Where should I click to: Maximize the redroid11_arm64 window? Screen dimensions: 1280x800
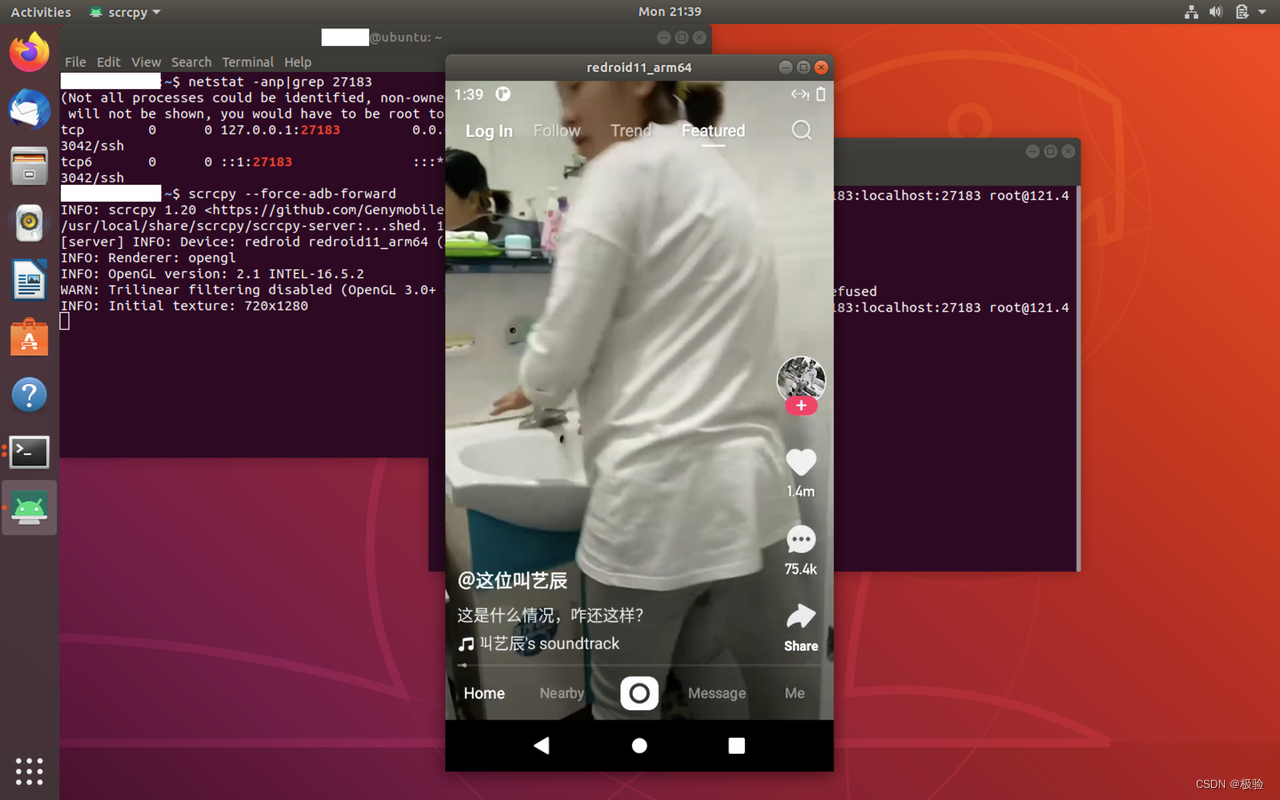coord(803,67)
